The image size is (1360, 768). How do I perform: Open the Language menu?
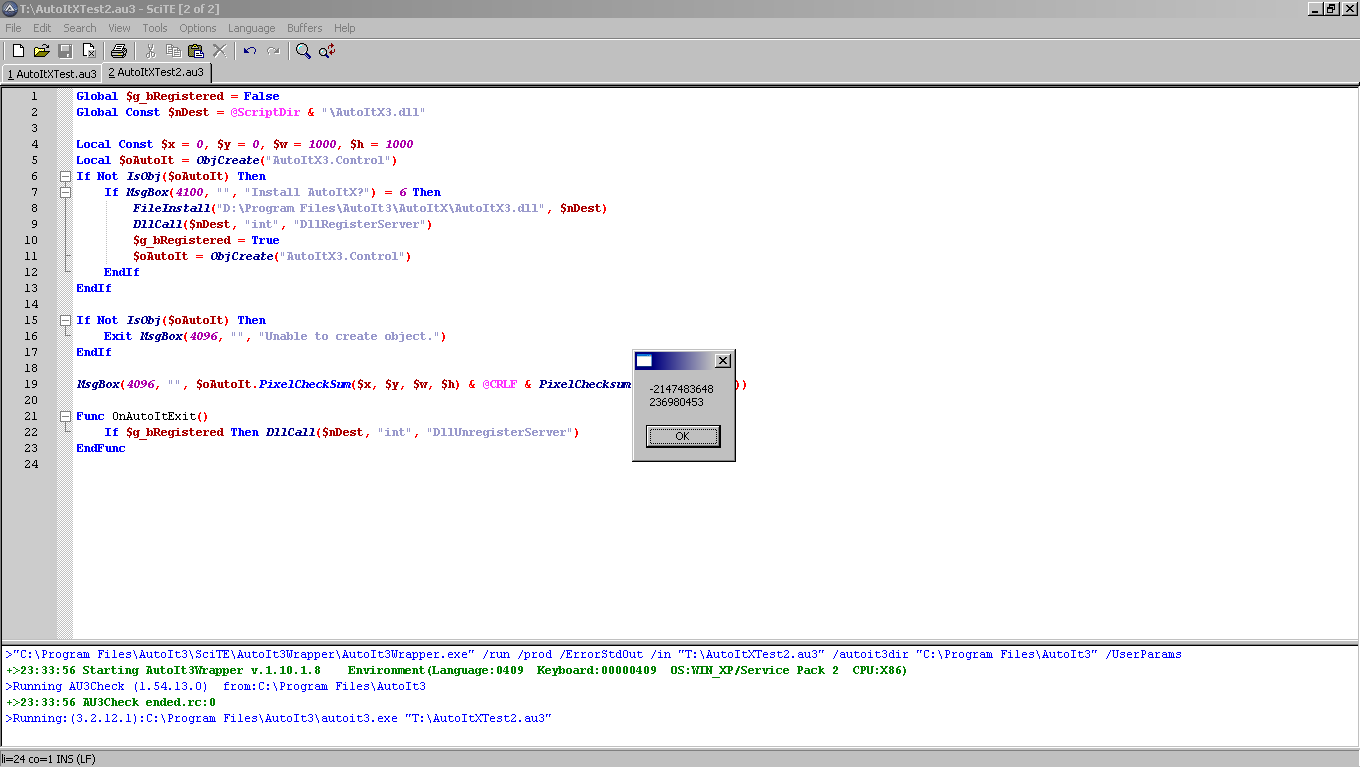coord(252,28)
